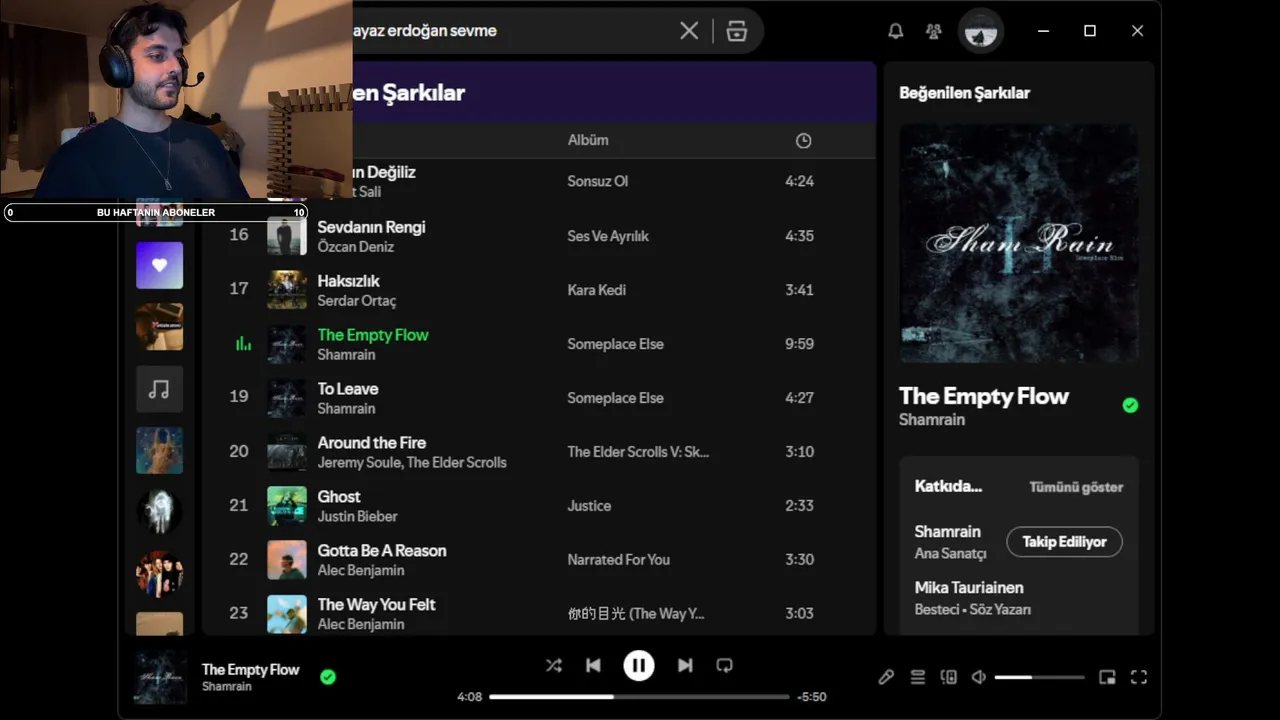The width and height of the screenshot is (1280, 720).
Task: Select the Sevdanın Rengi track
Action: point(371,227)
